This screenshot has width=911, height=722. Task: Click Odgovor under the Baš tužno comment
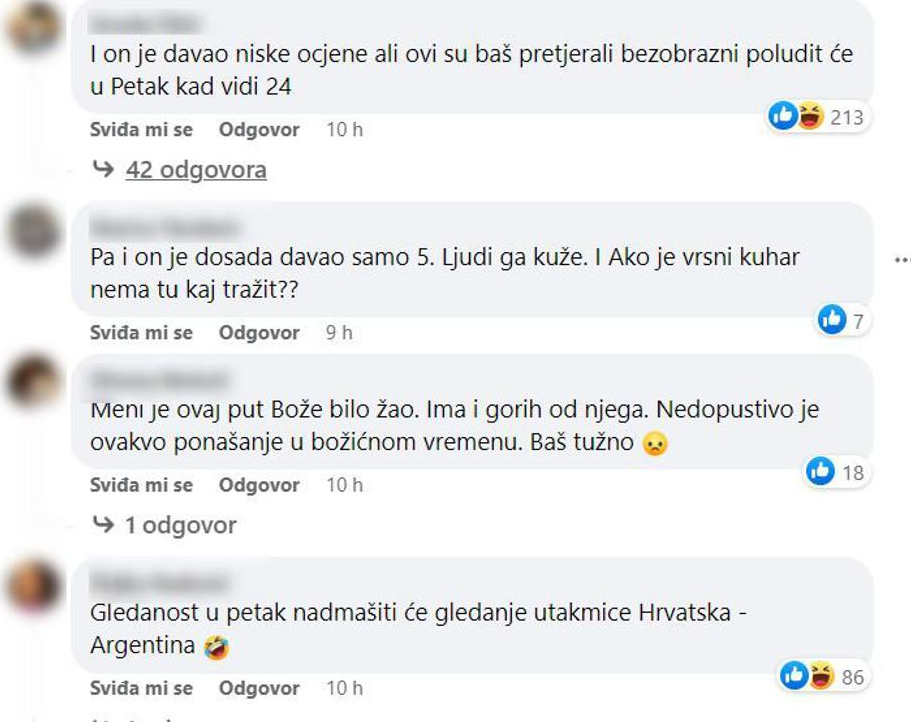pos(259,485)
